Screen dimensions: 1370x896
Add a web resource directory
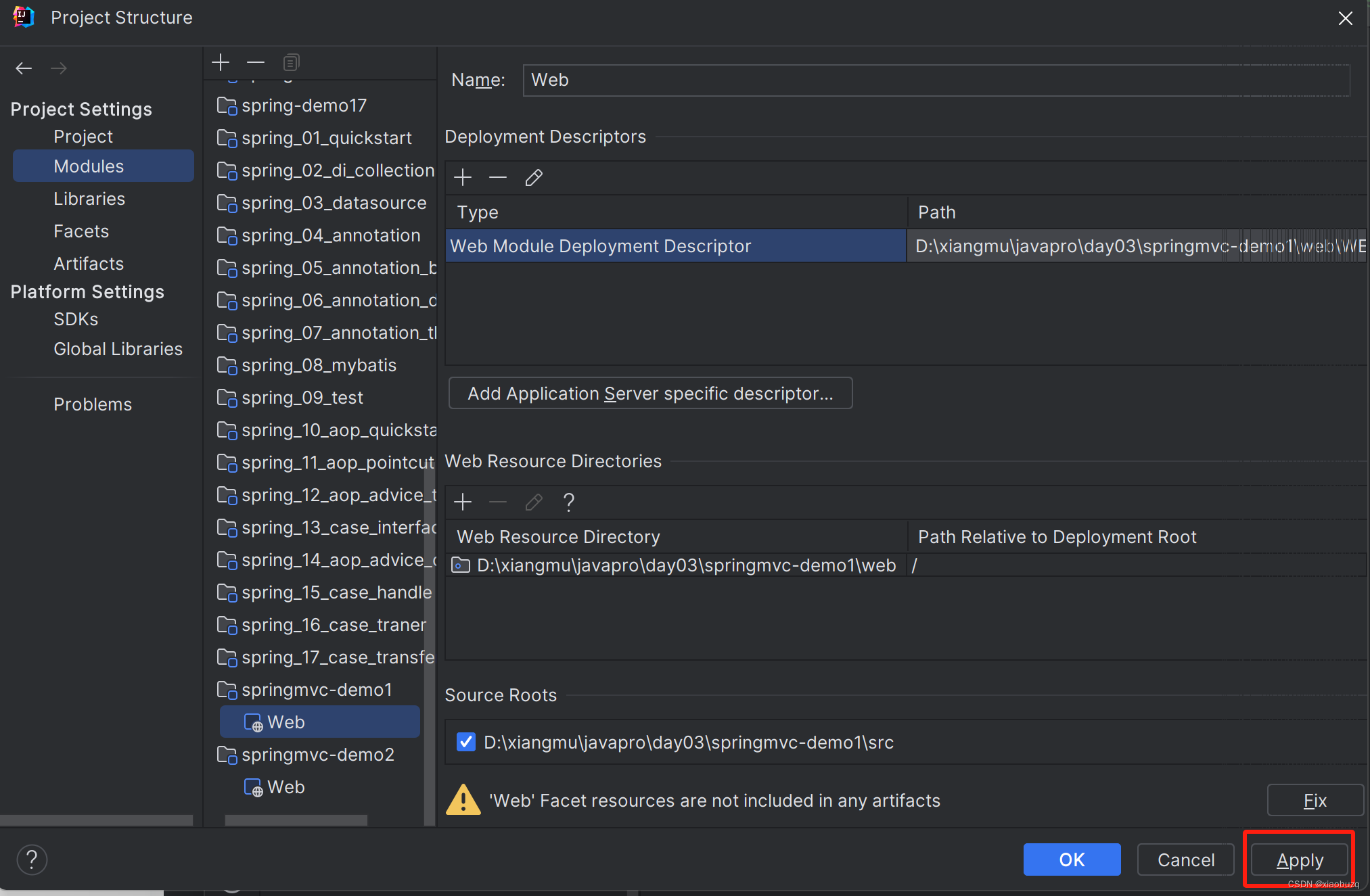pos(463,502)
